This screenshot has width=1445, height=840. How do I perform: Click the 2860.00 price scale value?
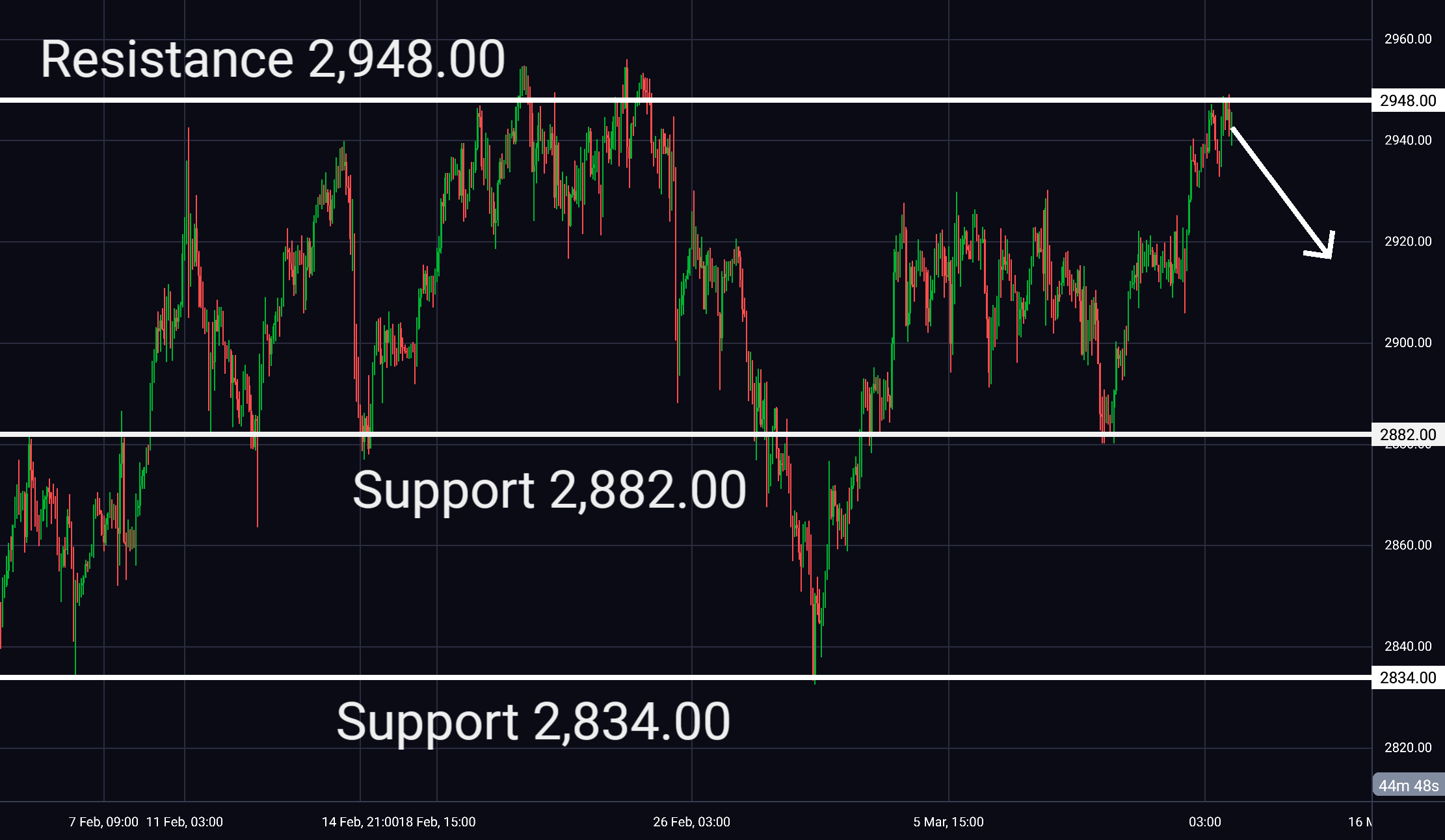tap(1408, 545)
